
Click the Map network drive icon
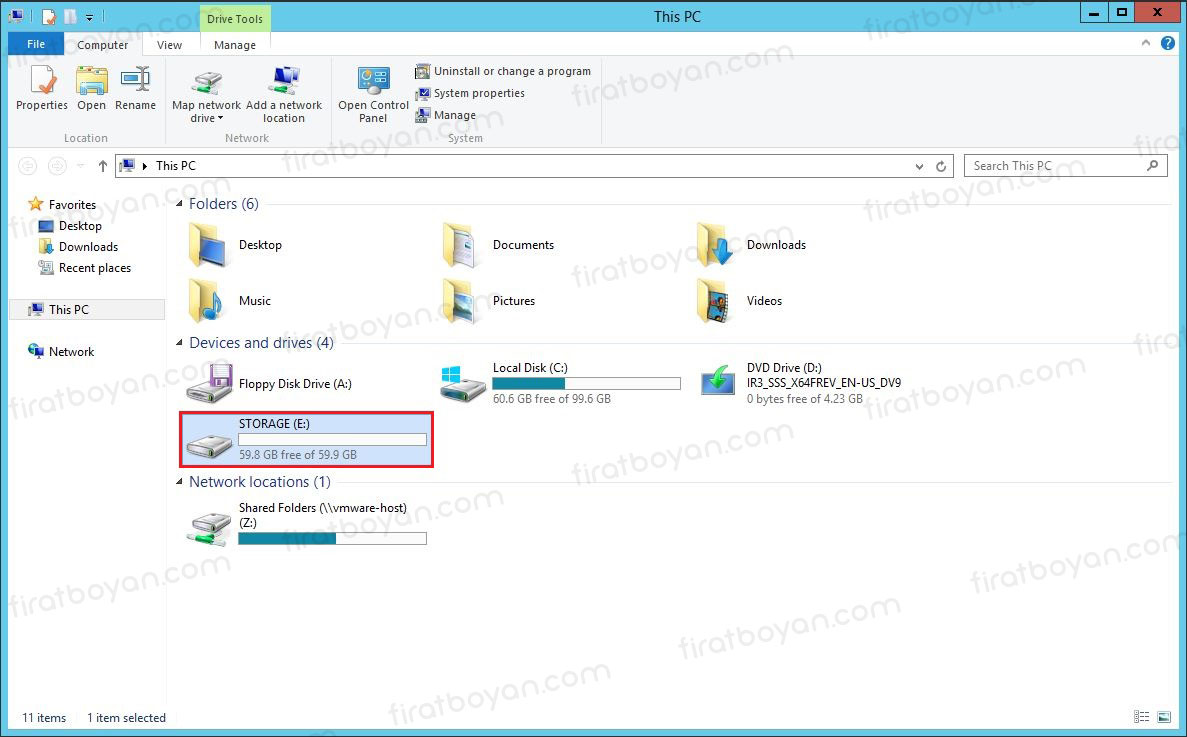(206, 82)
